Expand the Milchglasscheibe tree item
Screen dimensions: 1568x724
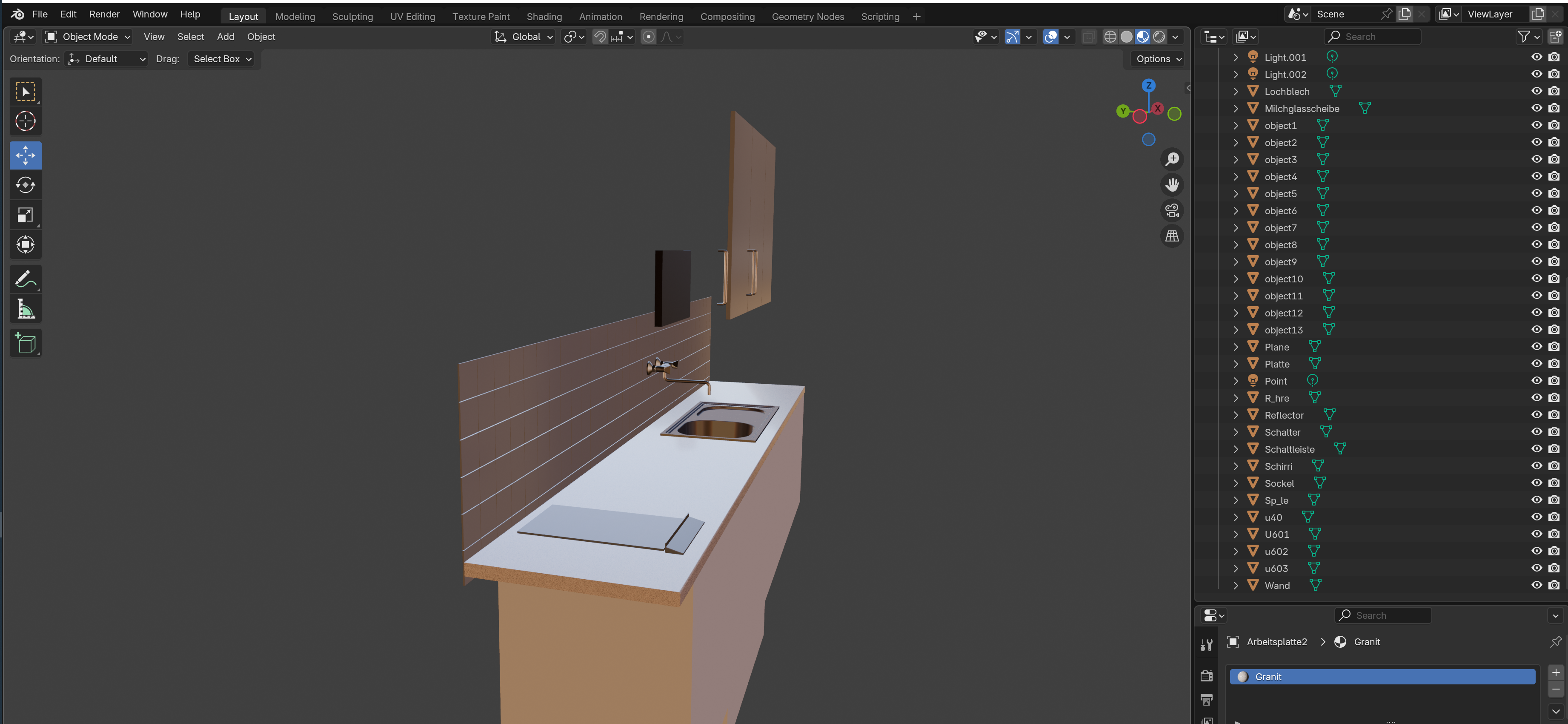pyautogui.click(x=1236, y=108)
